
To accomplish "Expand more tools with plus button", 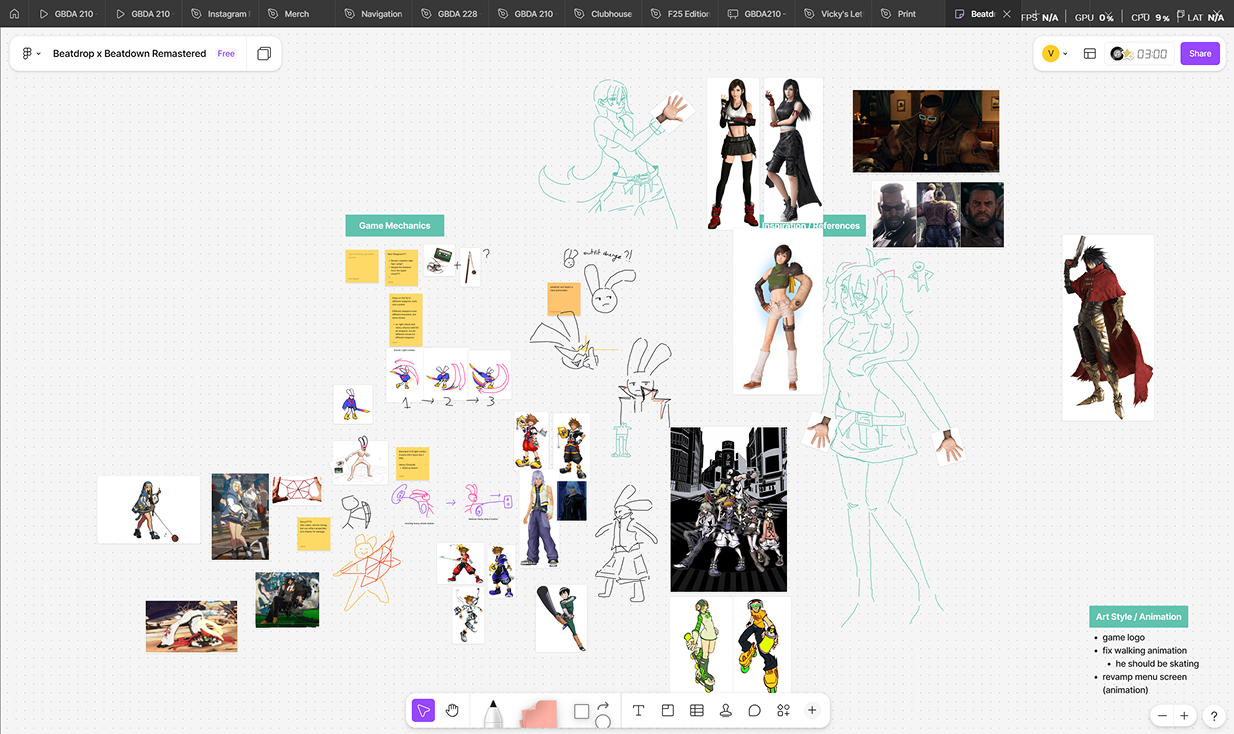I will 812,711.
